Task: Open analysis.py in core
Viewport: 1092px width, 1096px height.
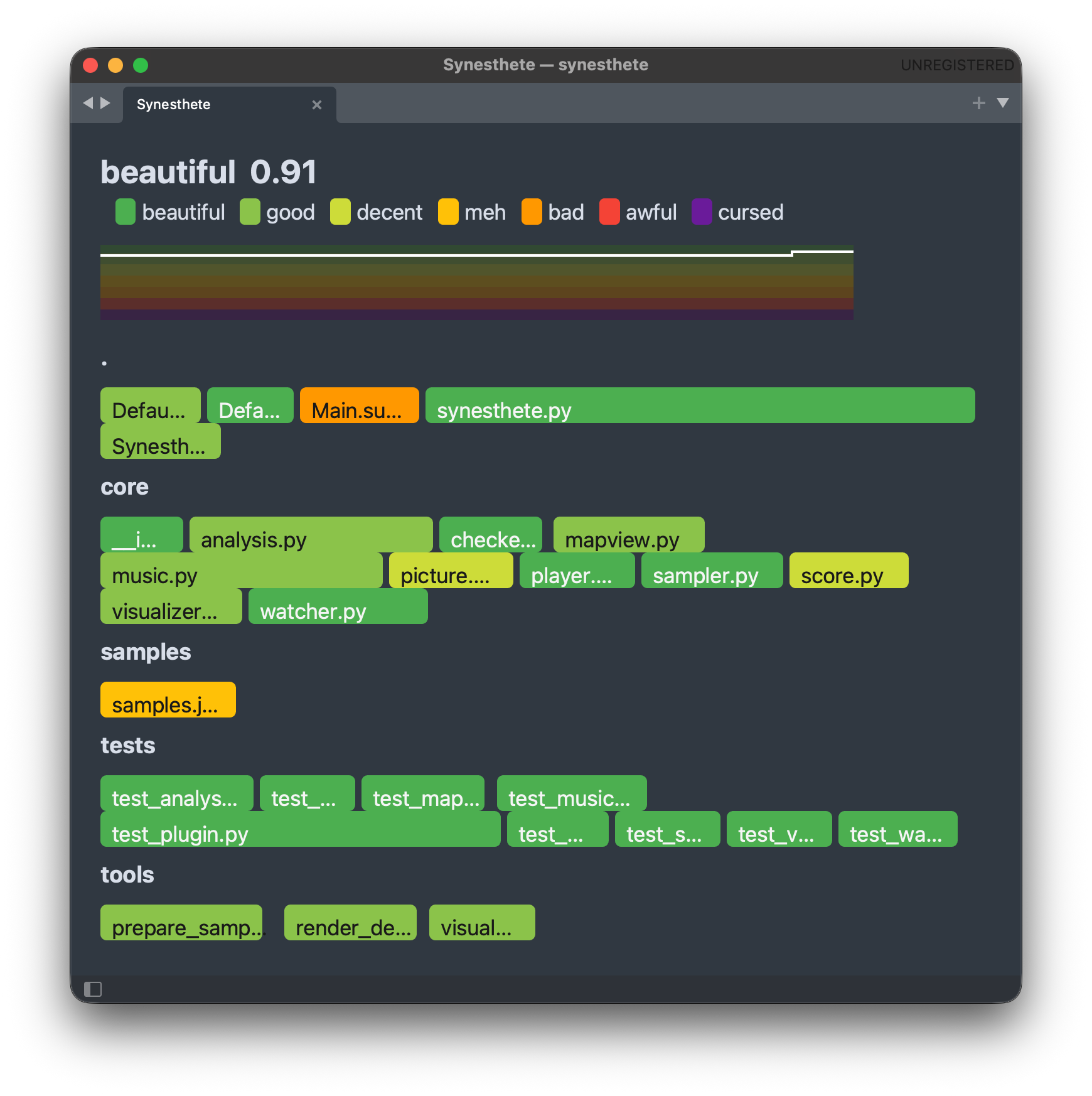Action: pos(311,535)
